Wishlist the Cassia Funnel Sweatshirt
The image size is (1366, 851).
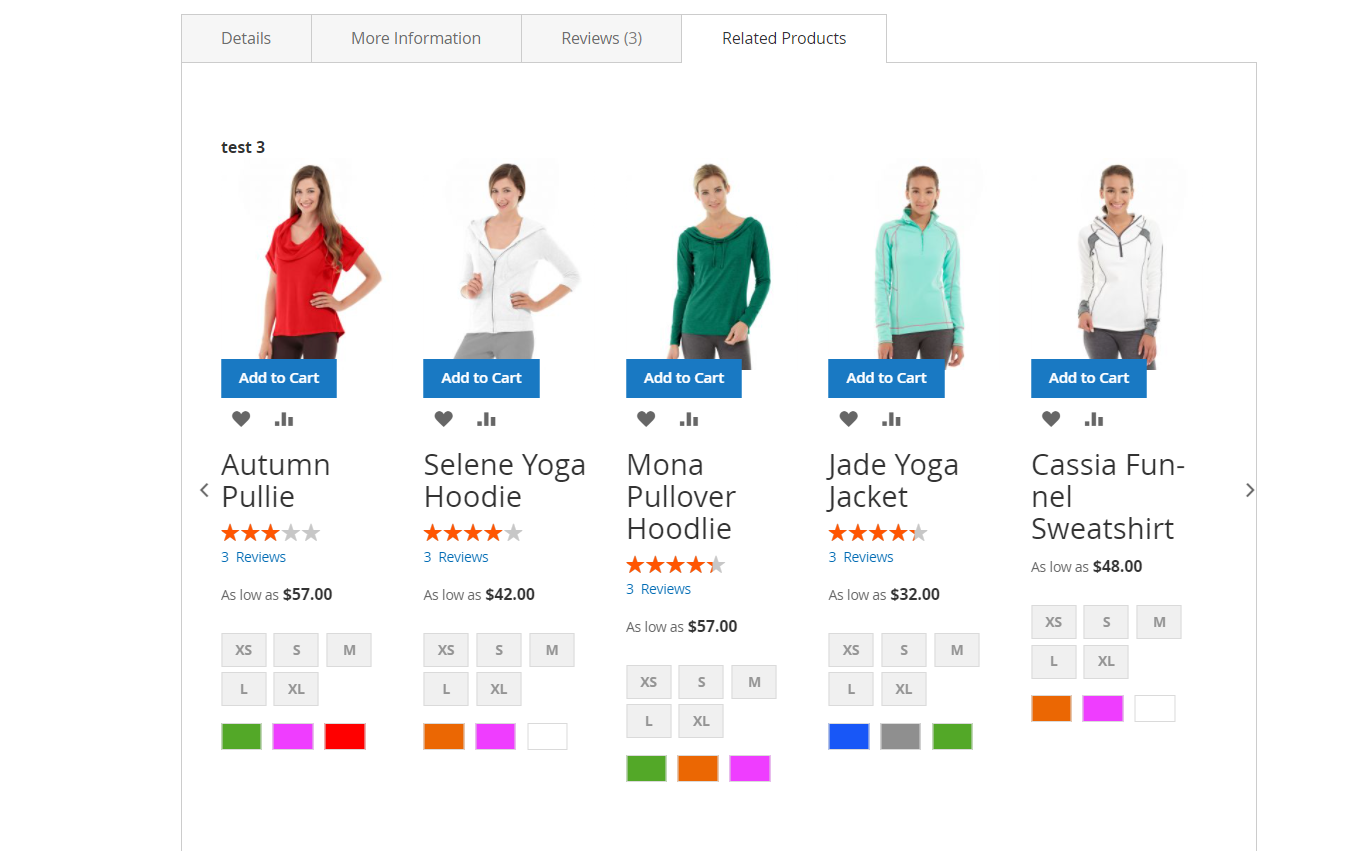click(x=1051, y=419)
